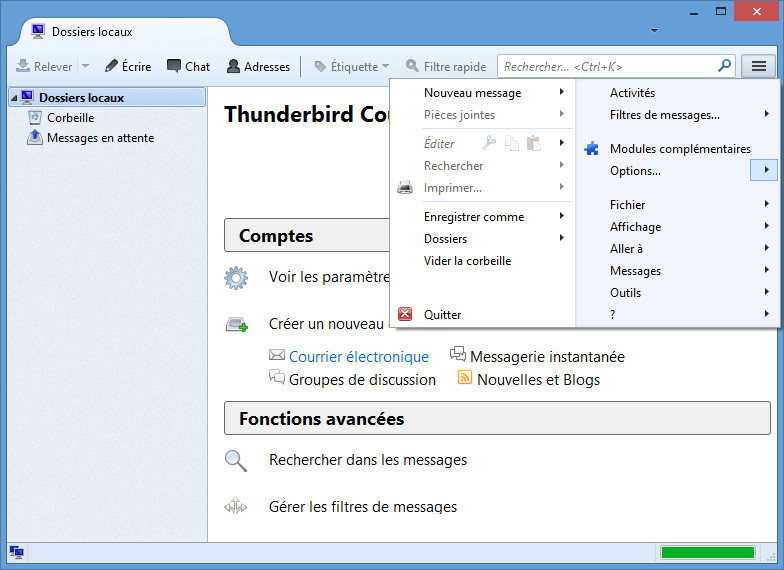Click the copy icon beside Éditer
The height and width of the screenshot is (570, 784).
(x=512, y=143)
